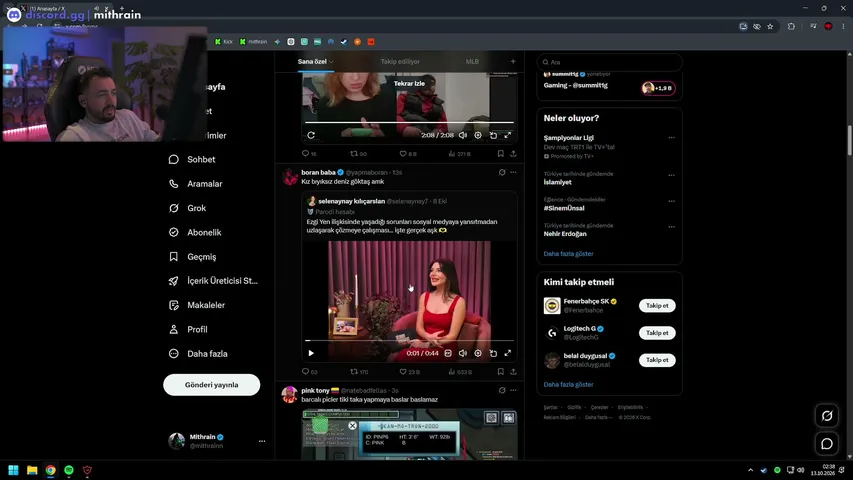Open floating Grok button at bottom right
Screen dimensions: 853x480
827,416
